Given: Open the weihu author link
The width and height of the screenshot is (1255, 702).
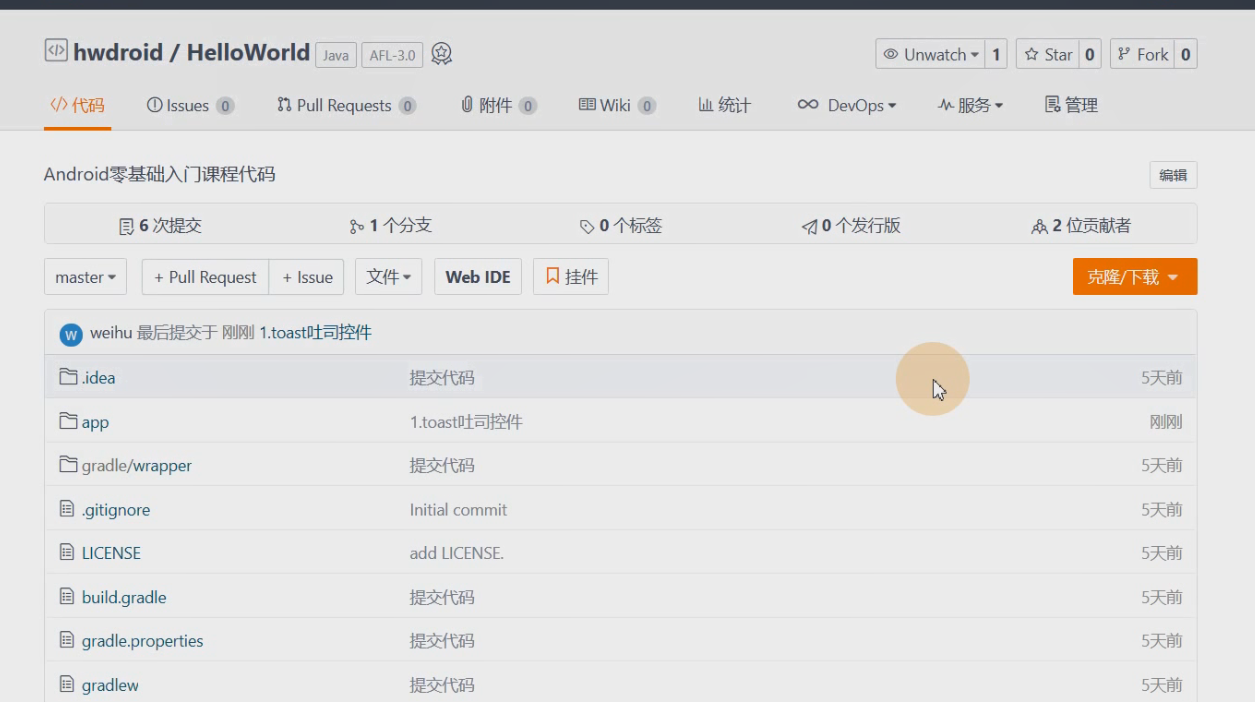Looking at the screenshot, I should point(111,332).
